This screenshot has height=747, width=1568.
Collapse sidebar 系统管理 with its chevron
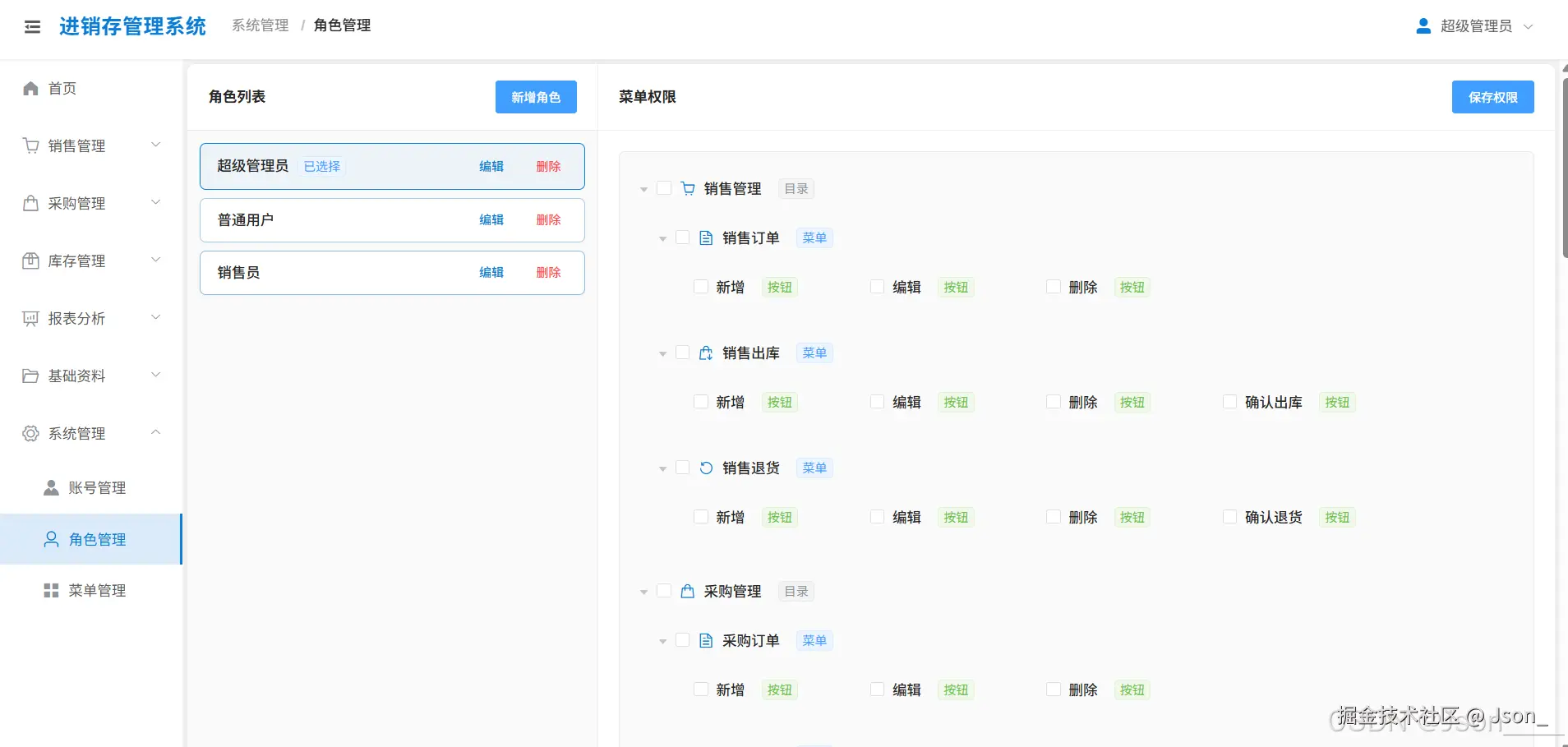(x=156, y=432)
